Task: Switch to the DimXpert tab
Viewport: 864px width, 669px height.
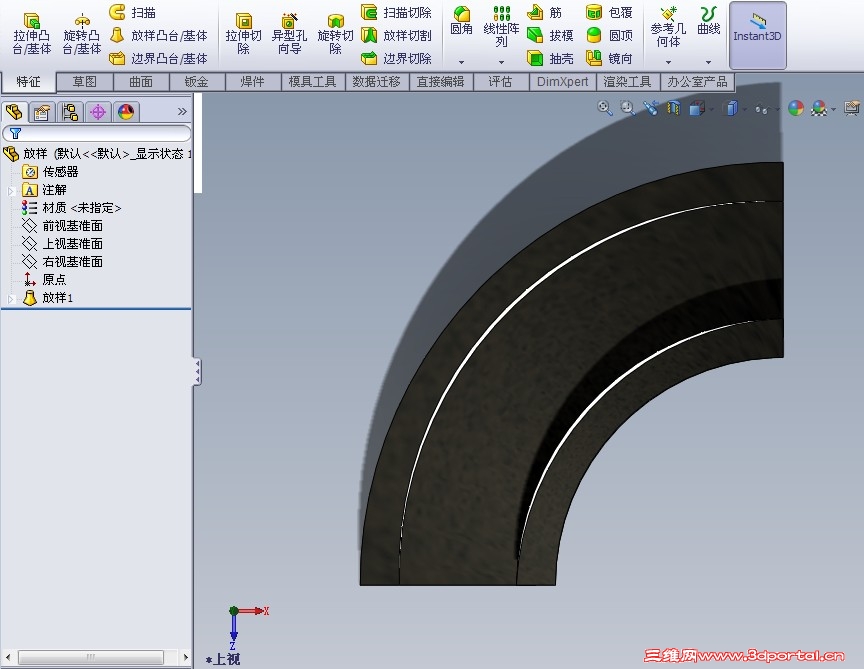Action: click(x=563, y=82)
